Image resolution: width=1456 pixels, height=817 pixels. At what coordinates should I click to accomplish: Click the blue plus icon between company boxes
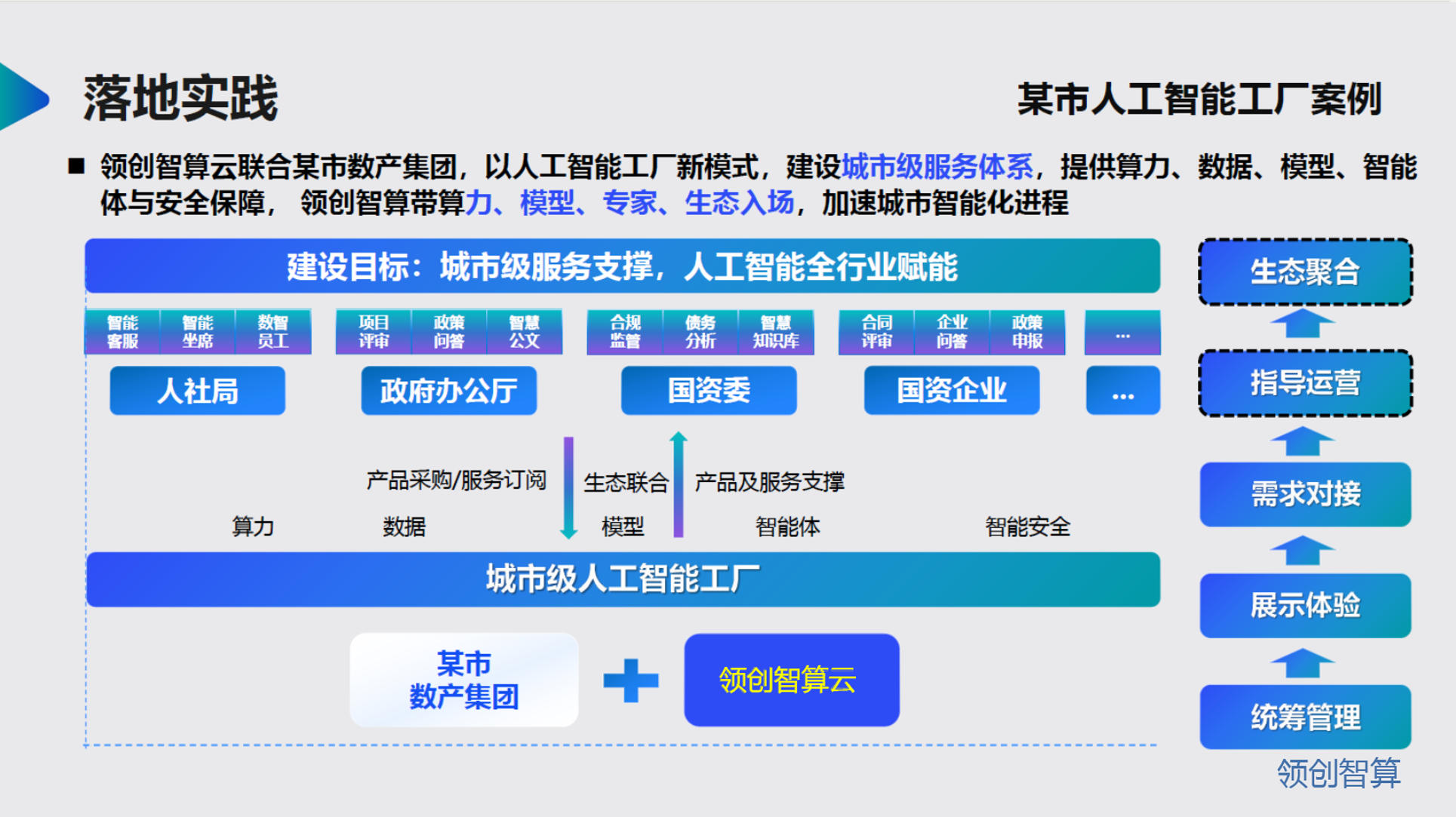pyautogui.click(x=631, y=680)
